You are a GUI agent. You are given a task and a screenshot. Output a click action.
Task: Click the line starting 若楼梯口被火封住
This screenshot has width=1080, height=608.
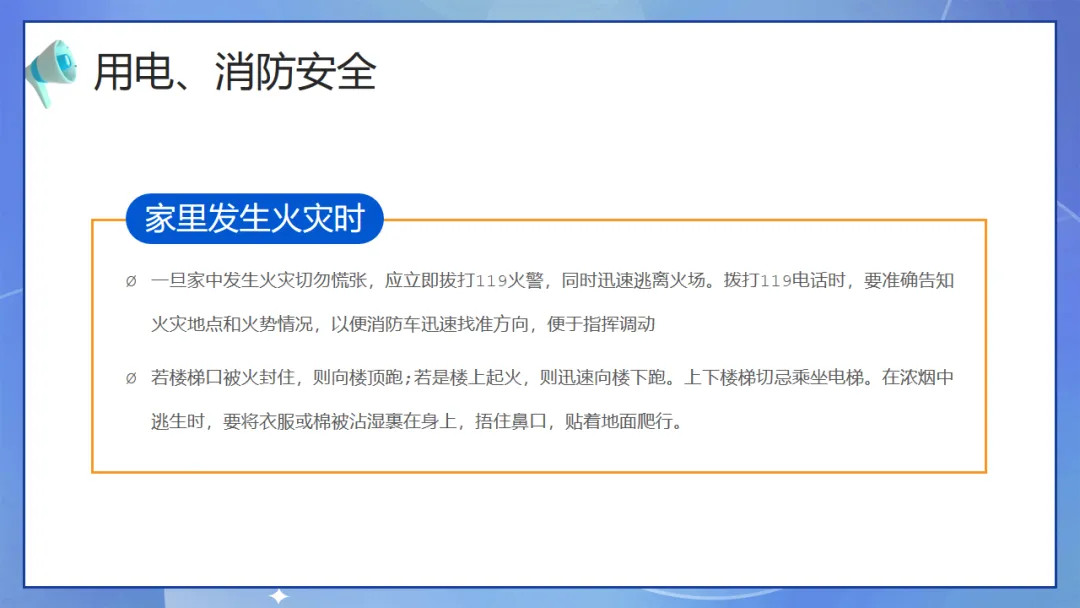(x=552, y=377)
